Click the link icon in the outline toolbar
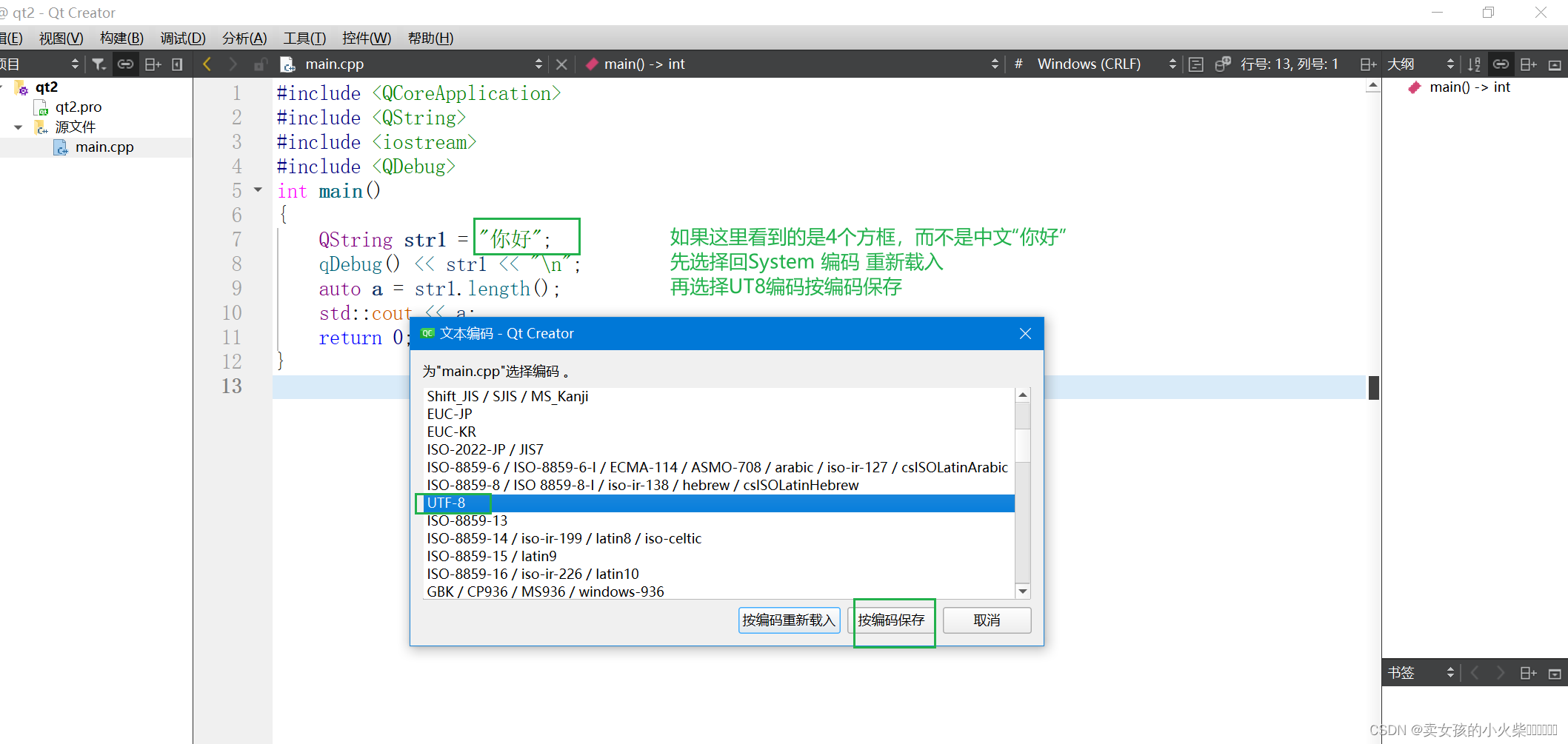Screen dimensions: 1568x744 (x=1501, y=64)
